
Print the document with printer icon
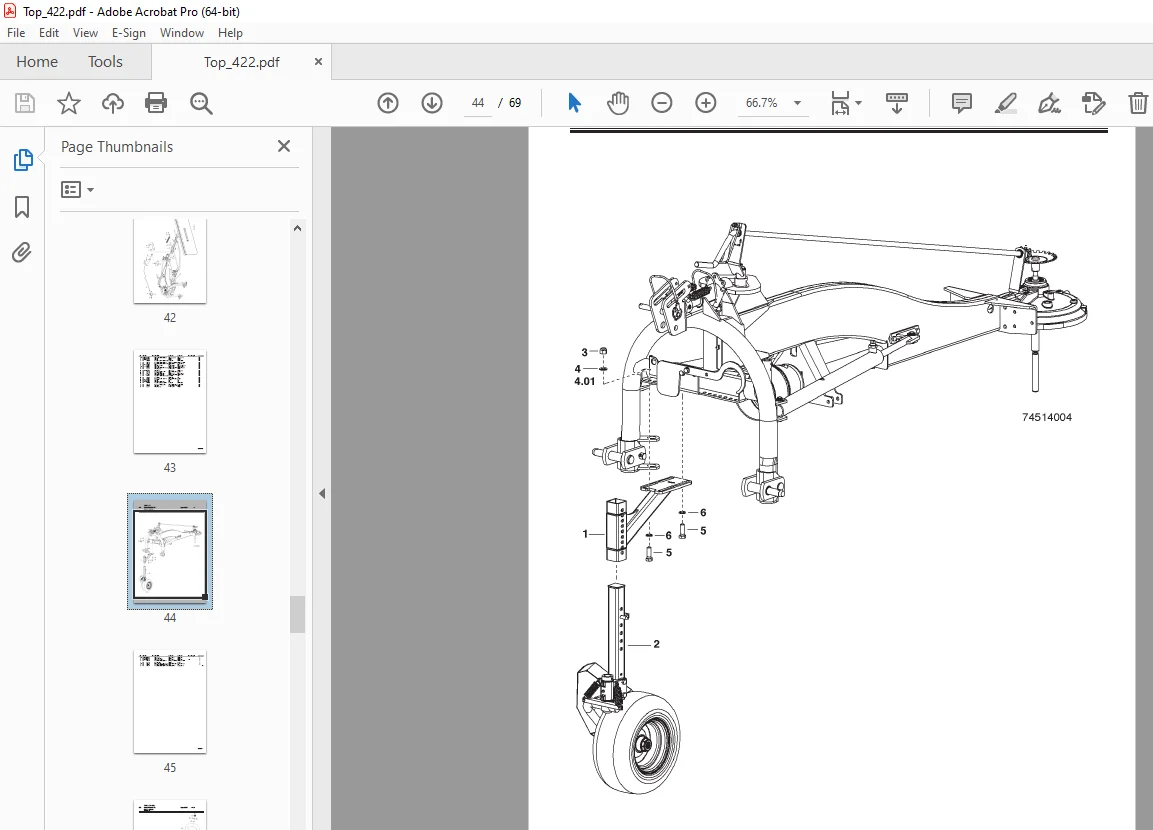click(156, 103)
